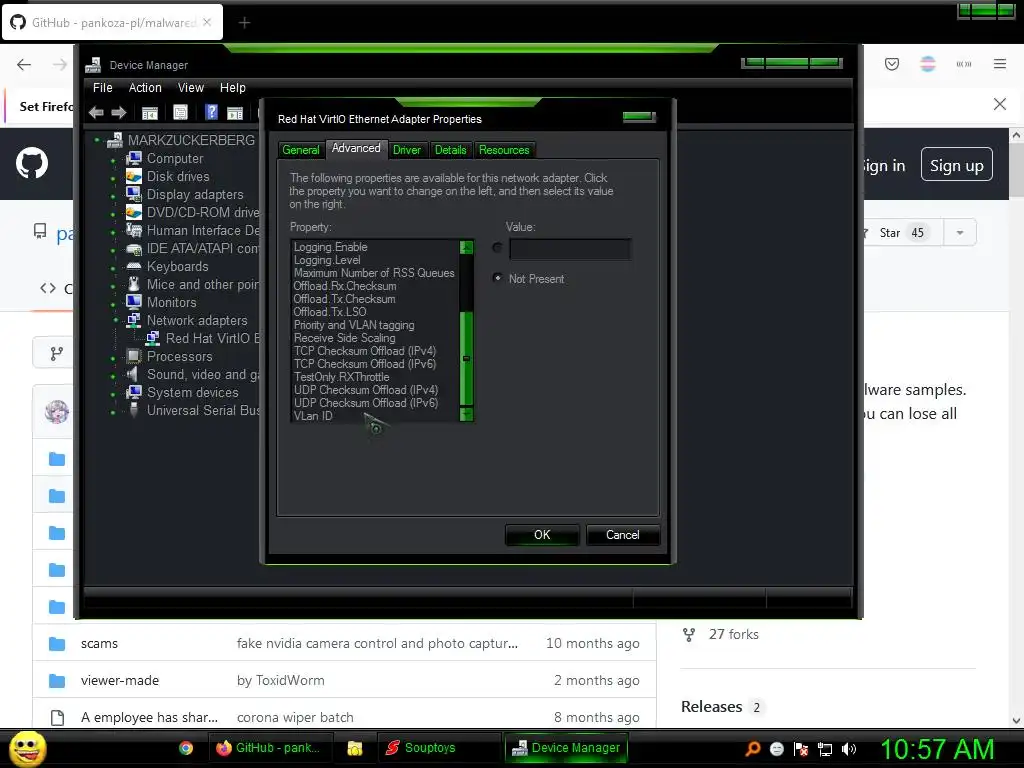Click the Sign up button on GitHub
The image size is (1024, 768).
[957, 165]
